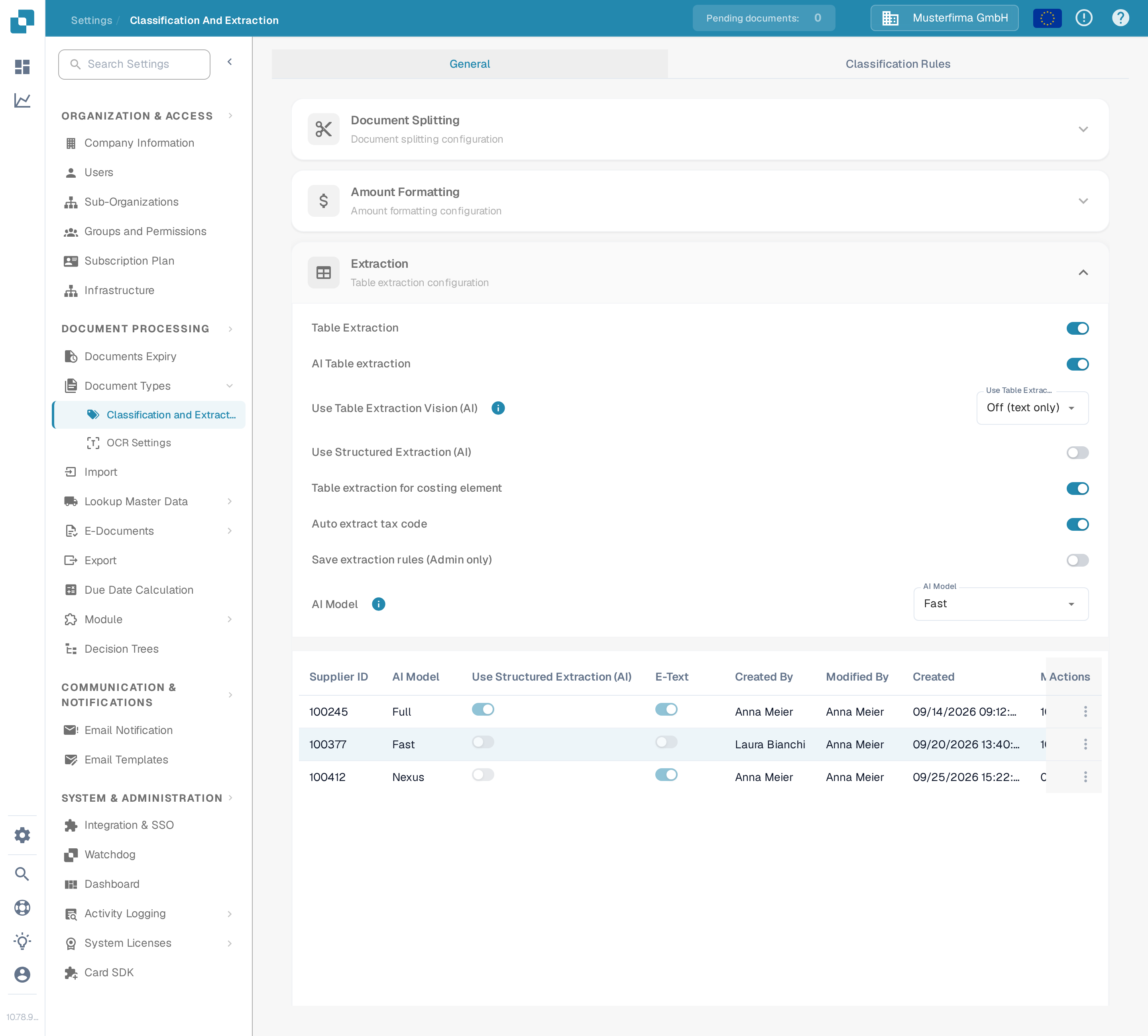Click the support lifebuoy icon
Viewport: 1148px width, 1036px height.
22,907
